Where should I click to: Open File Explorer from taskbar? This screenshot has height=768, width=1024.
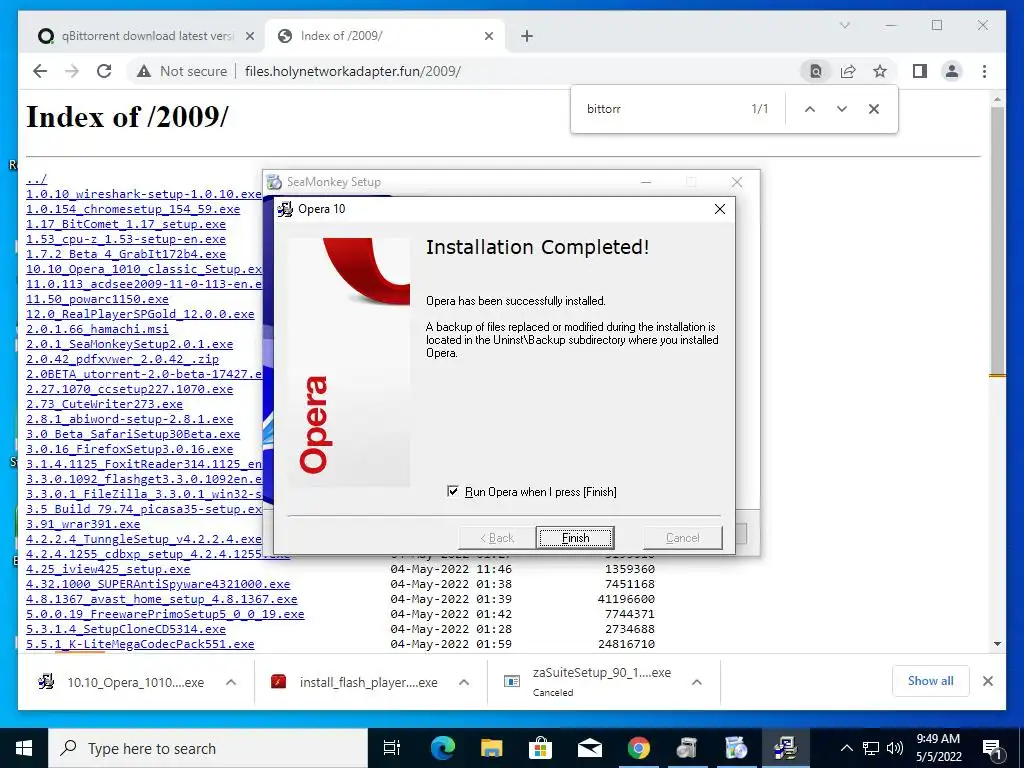point(491,748)
